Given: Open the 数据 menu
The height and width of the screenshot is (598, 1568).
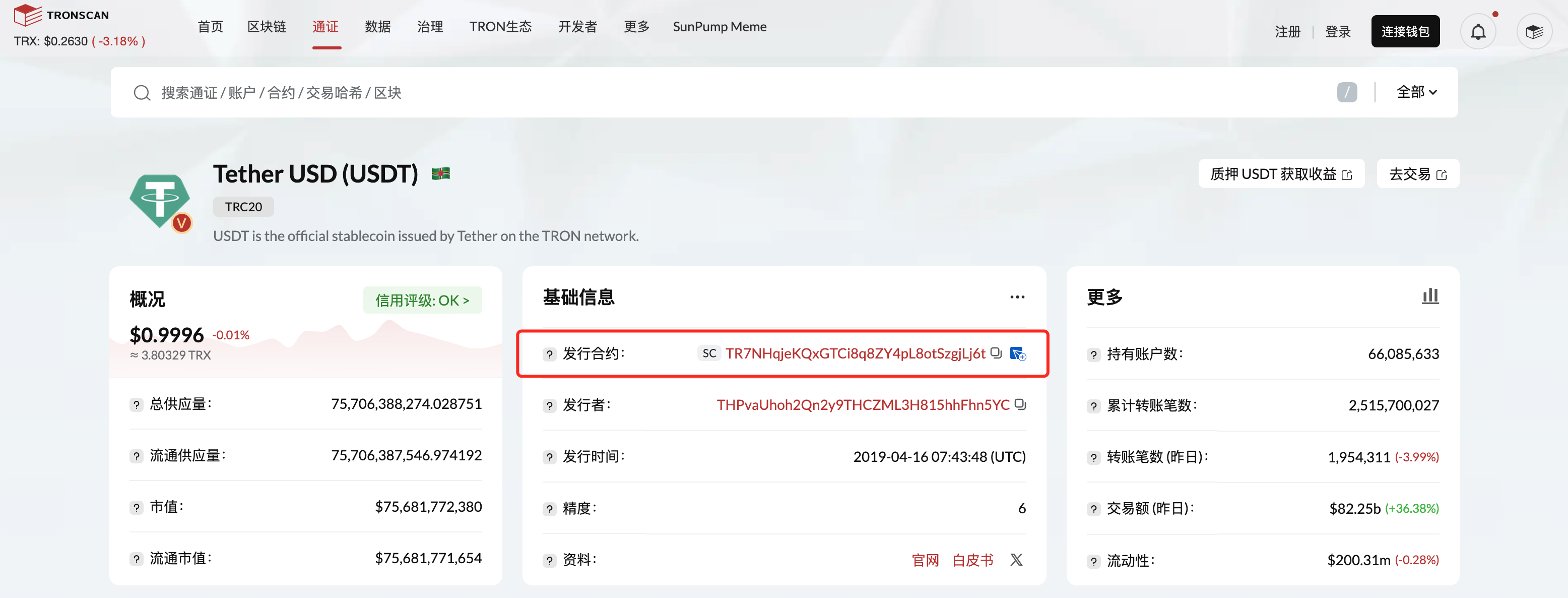Looking at the screenshot, I should pyautogui.click(x=377, y=27).
